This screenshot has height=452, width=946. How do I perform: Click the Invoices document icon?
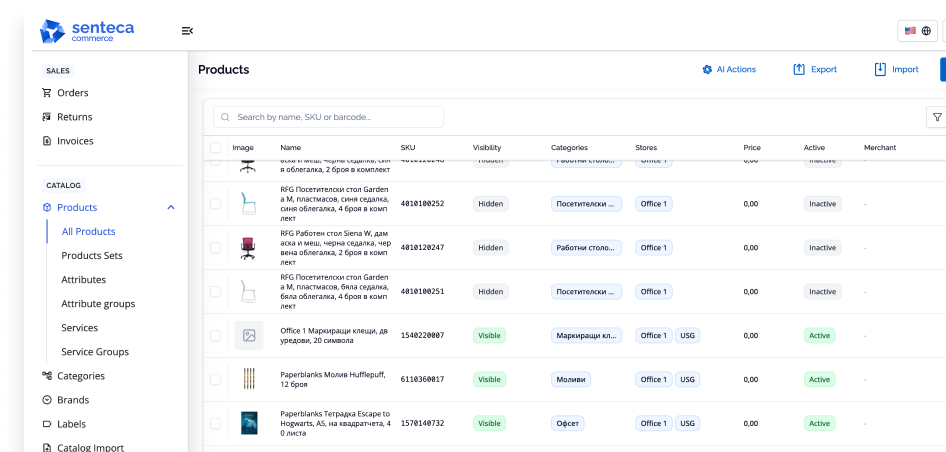tap(47, 141)
